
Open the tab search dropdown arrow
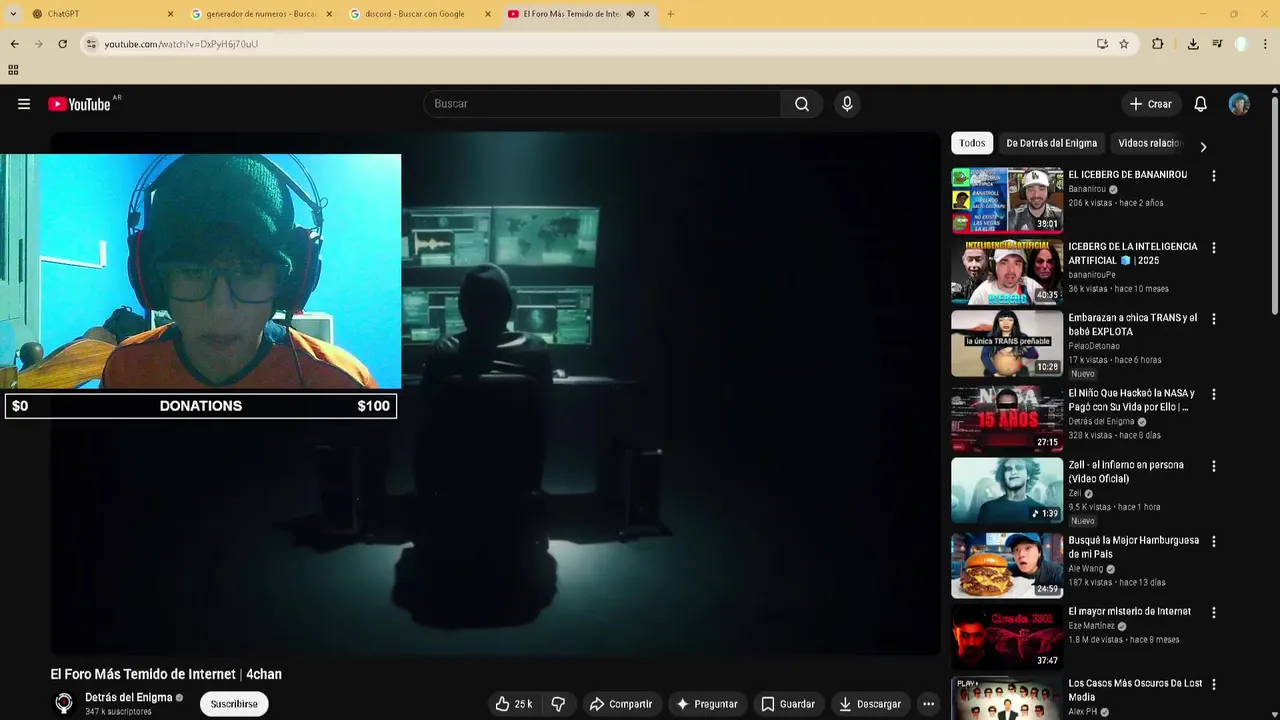coord(12,14)
